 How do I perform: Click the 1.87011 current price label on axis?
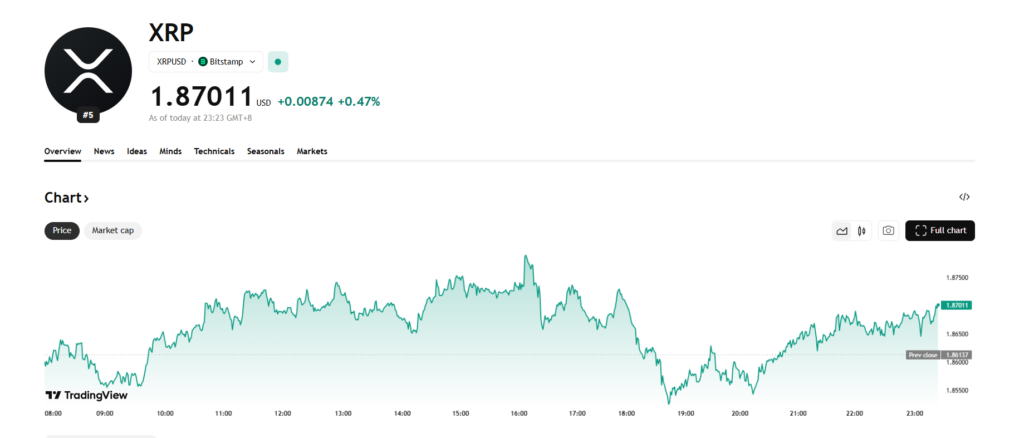click(x=957, y=305)
